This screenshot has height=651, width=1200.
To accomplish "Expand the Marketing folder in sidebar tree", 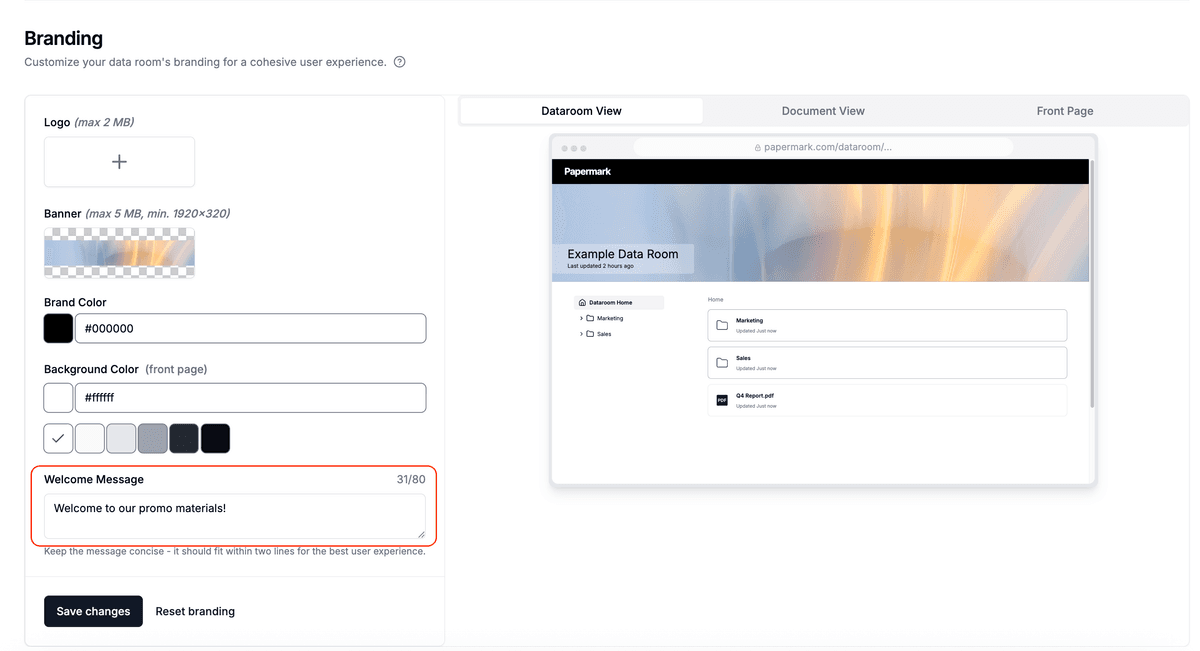I will (x=581, y=318).
